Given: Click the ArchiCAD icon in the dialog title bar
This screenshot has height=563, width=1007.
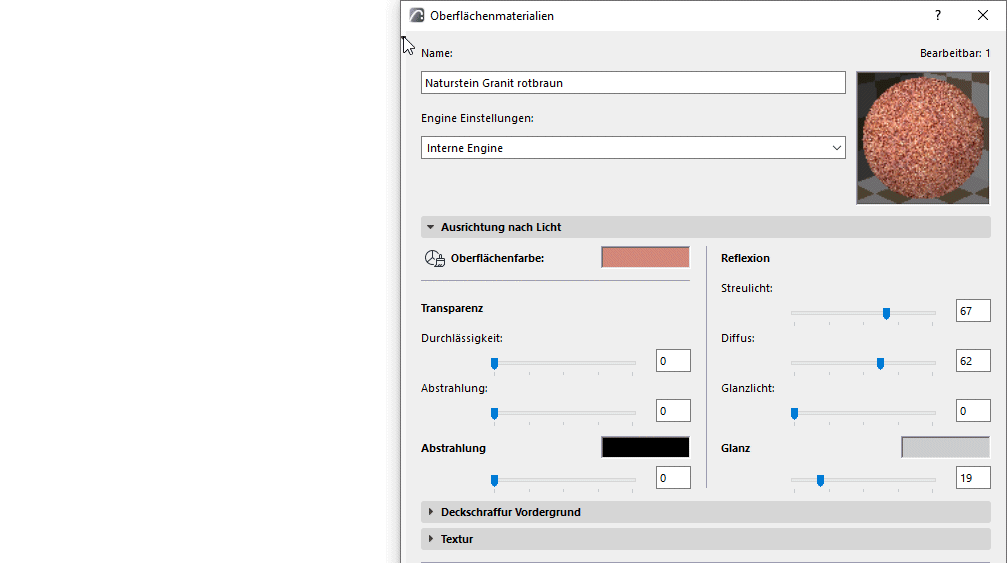Looking at the screenshot, I should click(417, 15).
